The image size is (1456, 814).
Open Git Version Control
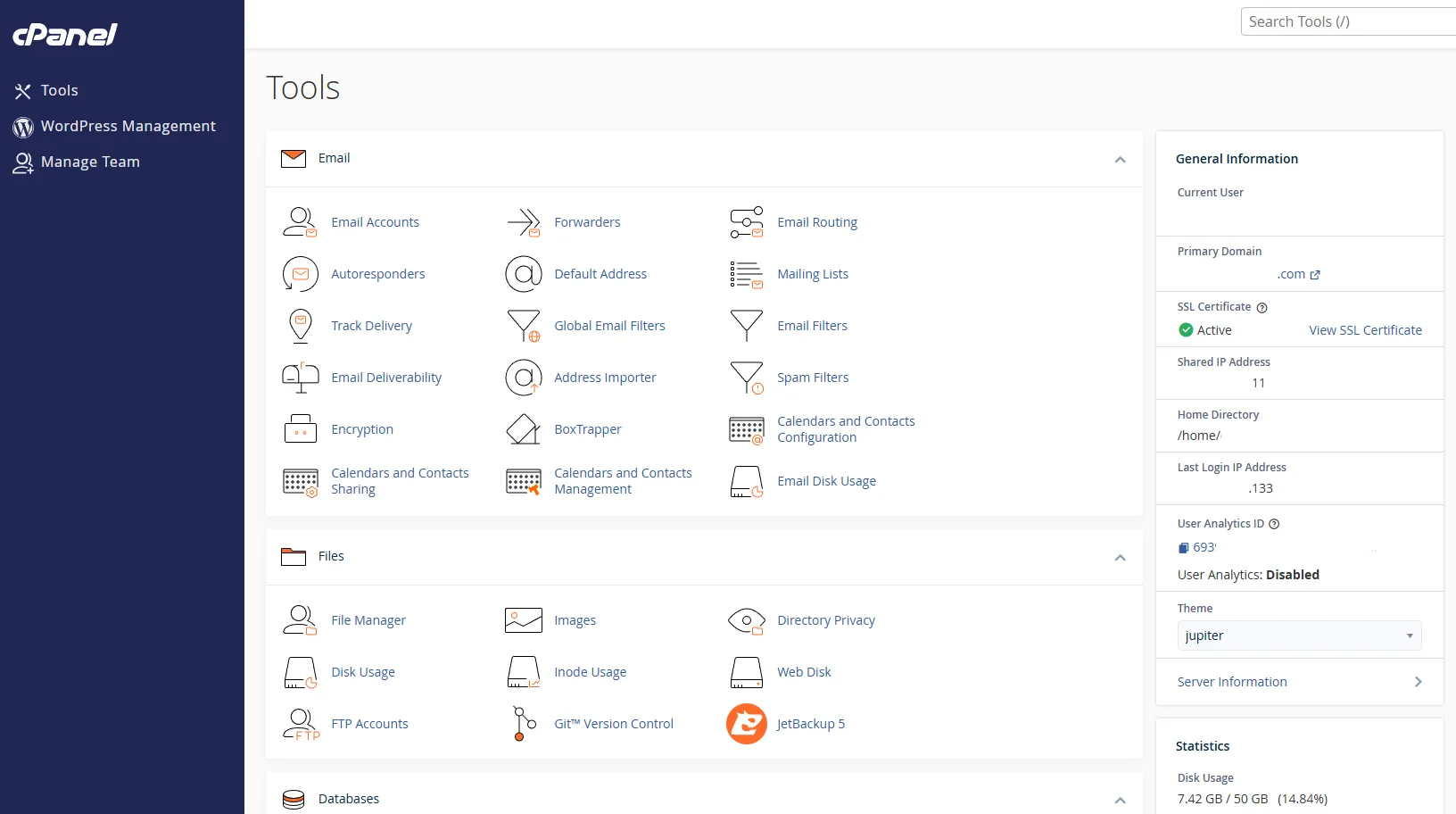tap(614, 724)
